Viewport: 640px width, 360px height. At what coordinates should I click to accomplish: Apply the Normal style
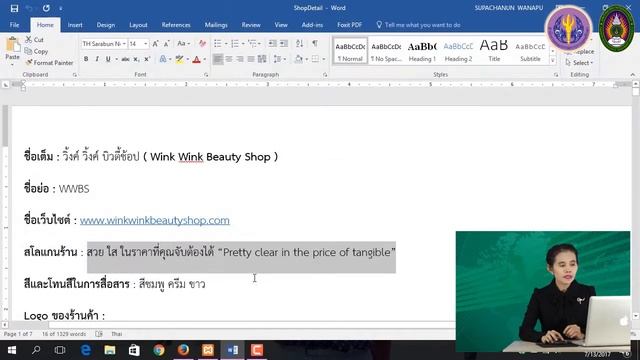[350, 51]
